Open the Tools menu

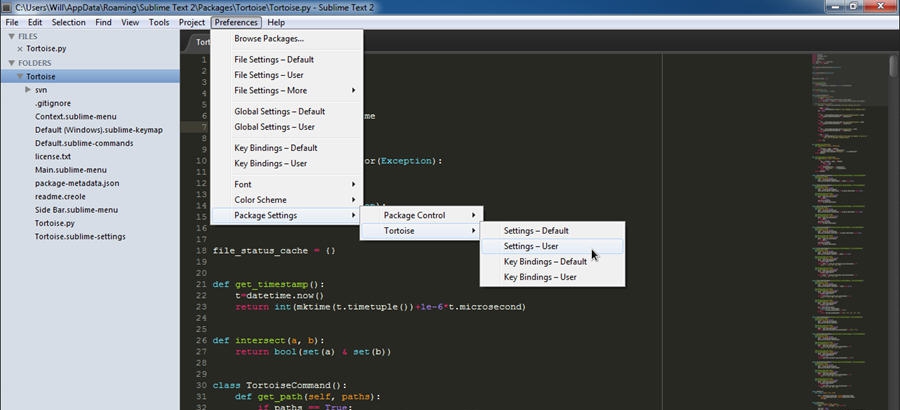tap(159, 22)
